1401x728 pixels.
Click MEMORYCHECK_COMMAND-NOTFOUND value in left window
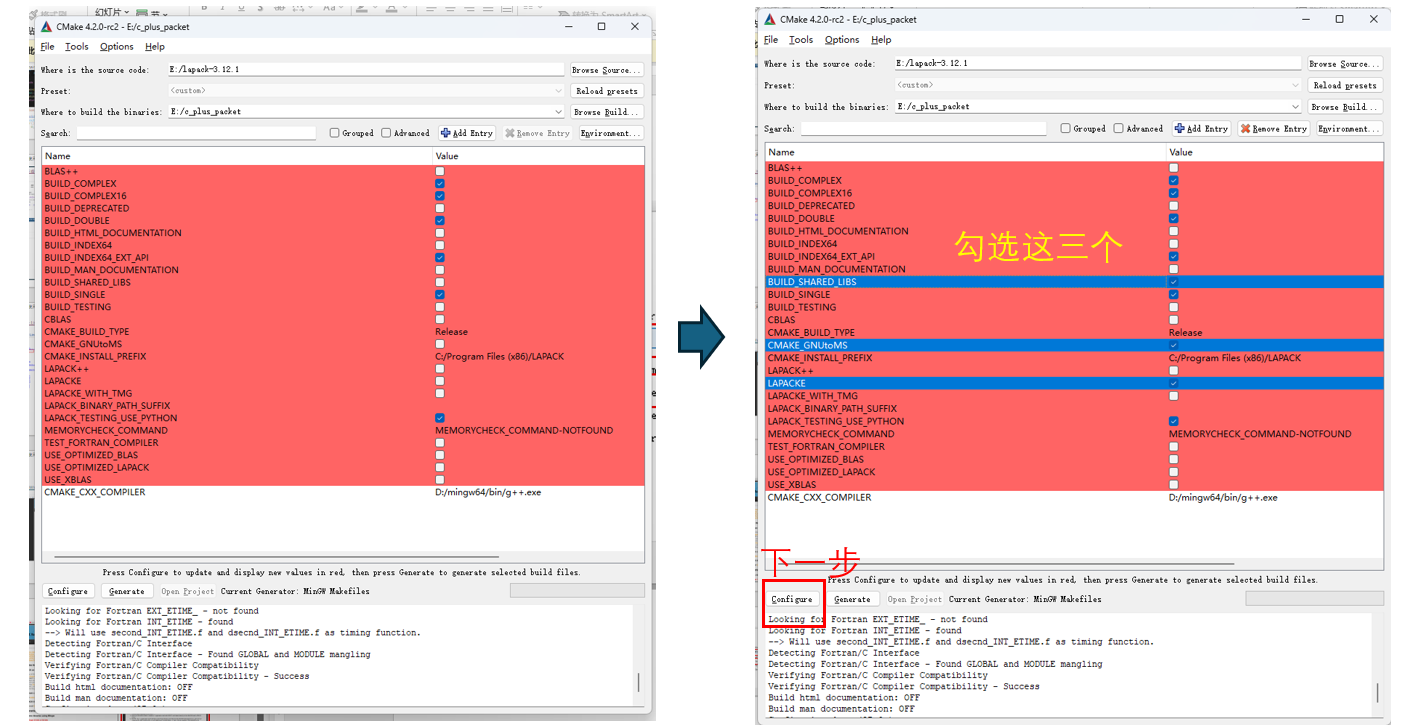click(524, 430)
